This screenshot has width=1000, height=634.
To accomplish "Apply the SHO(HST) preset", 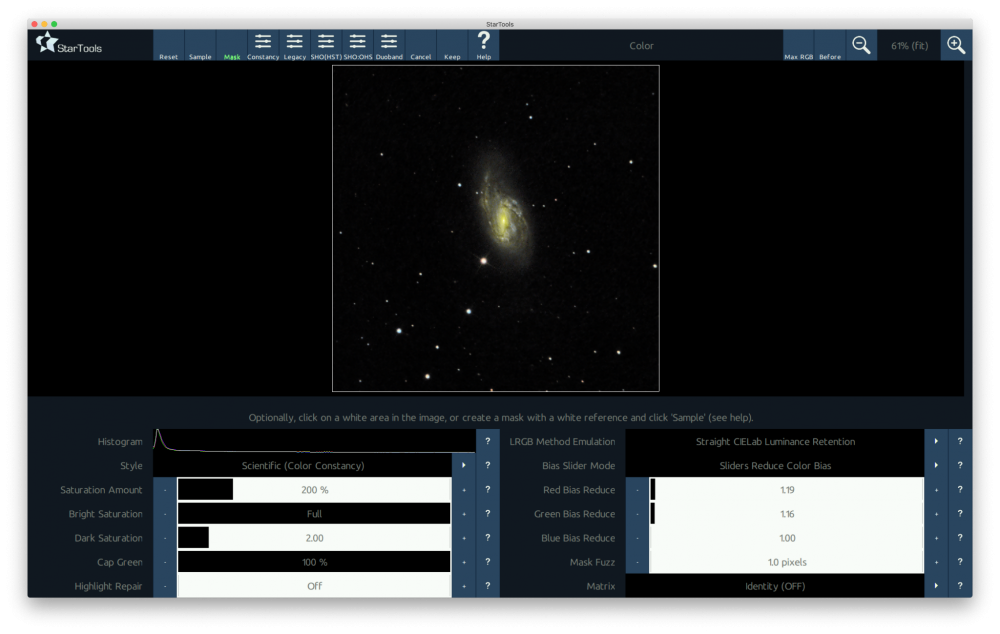I will (x=326, y=45).
